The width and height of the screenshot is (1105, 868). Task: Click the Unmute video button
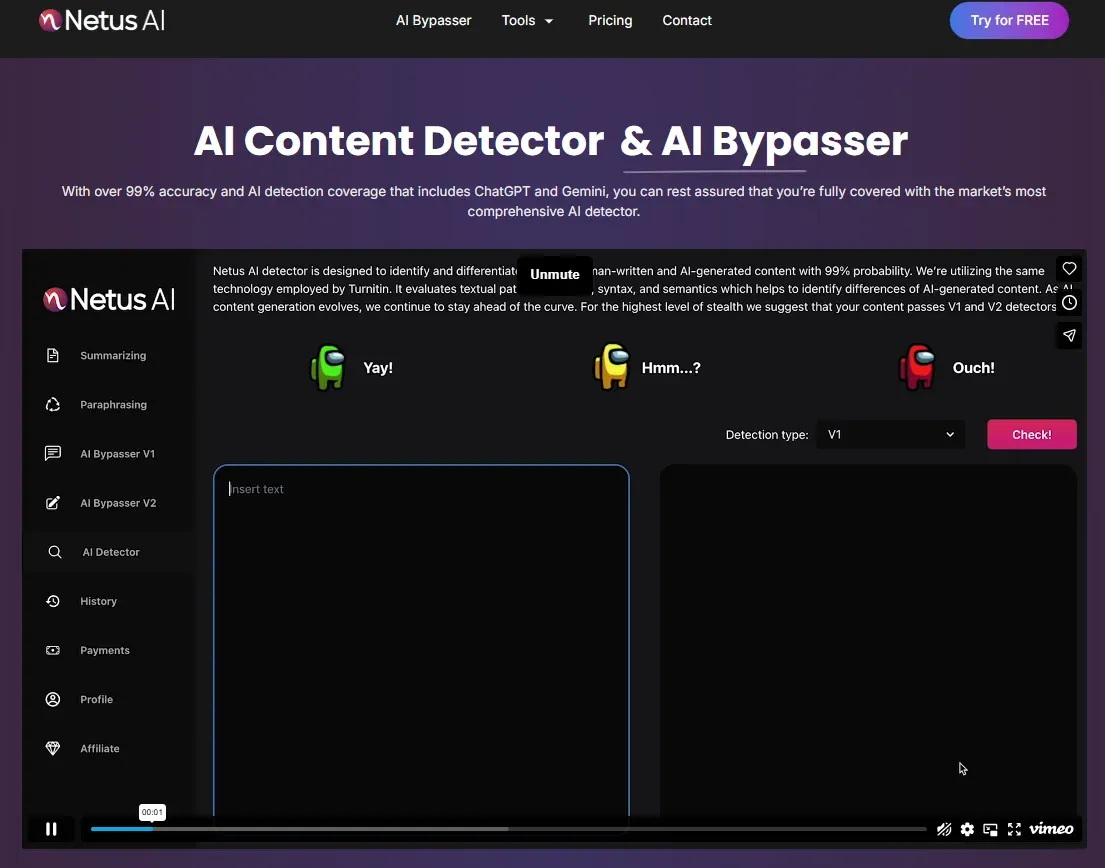coord(555,275)
